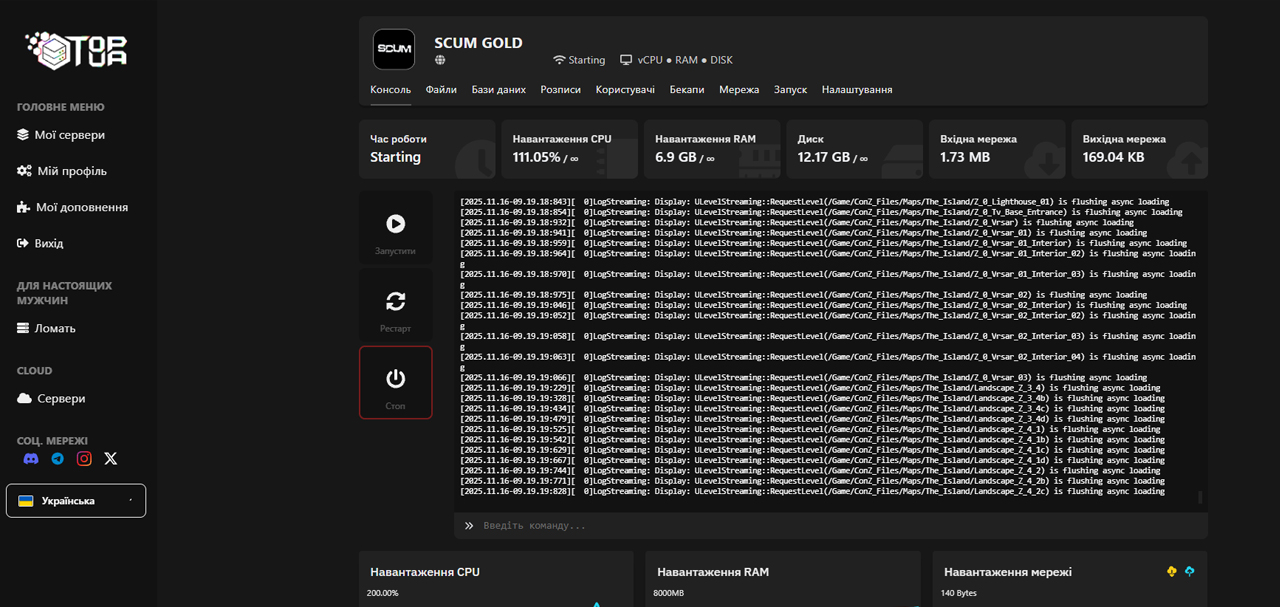Click the yellow download cloud icon

pos(1172,571)
